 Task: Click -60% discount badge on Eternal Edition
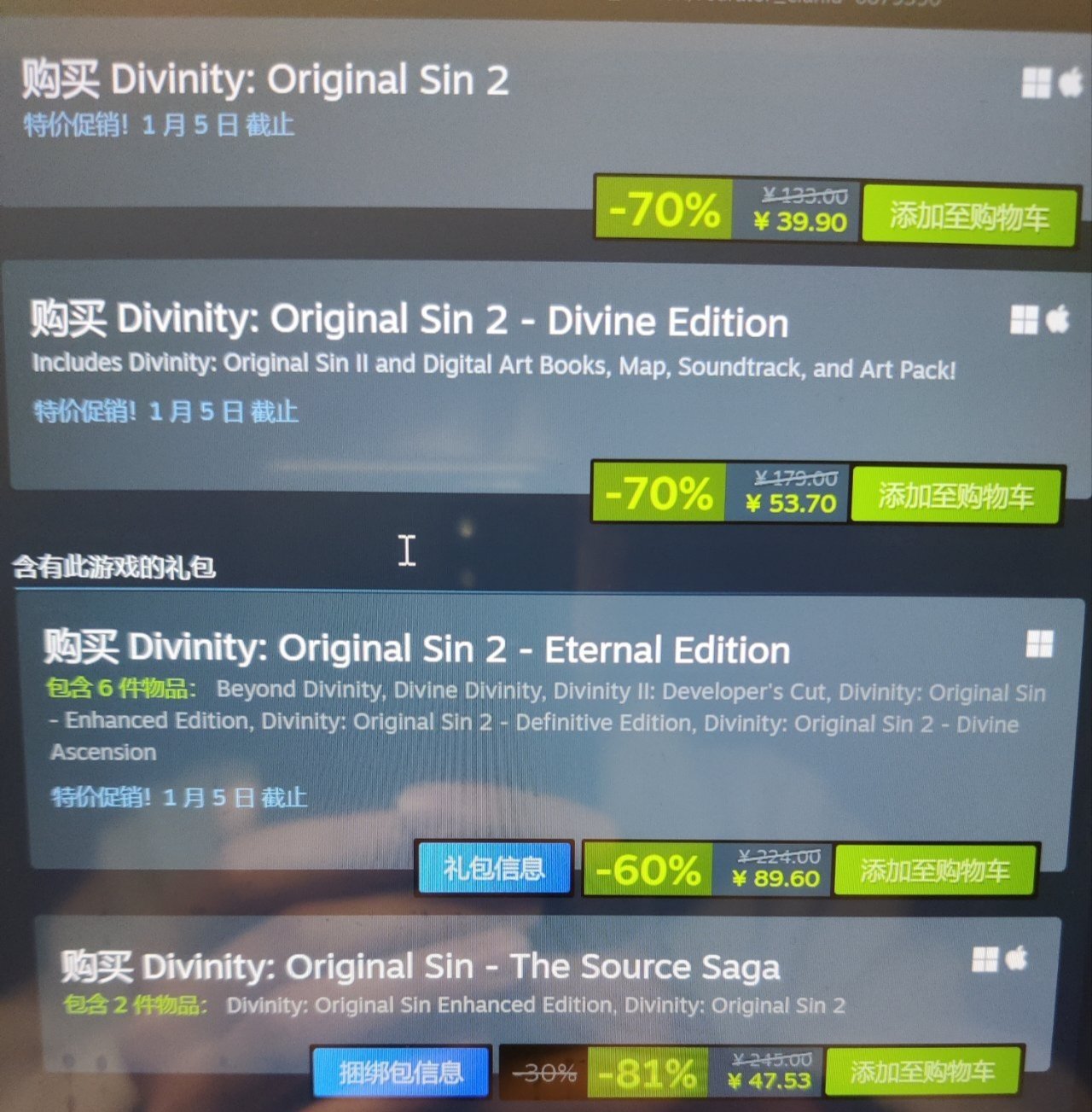coord(648,870)
